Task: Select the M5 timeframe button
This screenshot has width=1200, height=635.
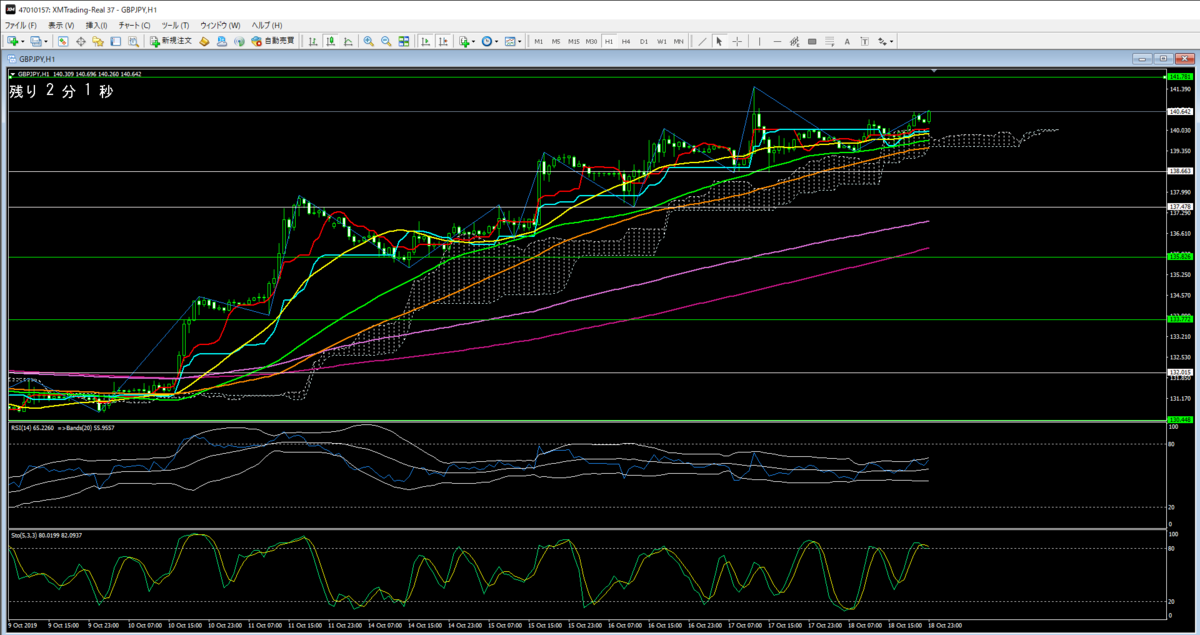Action: coord(555,41)
